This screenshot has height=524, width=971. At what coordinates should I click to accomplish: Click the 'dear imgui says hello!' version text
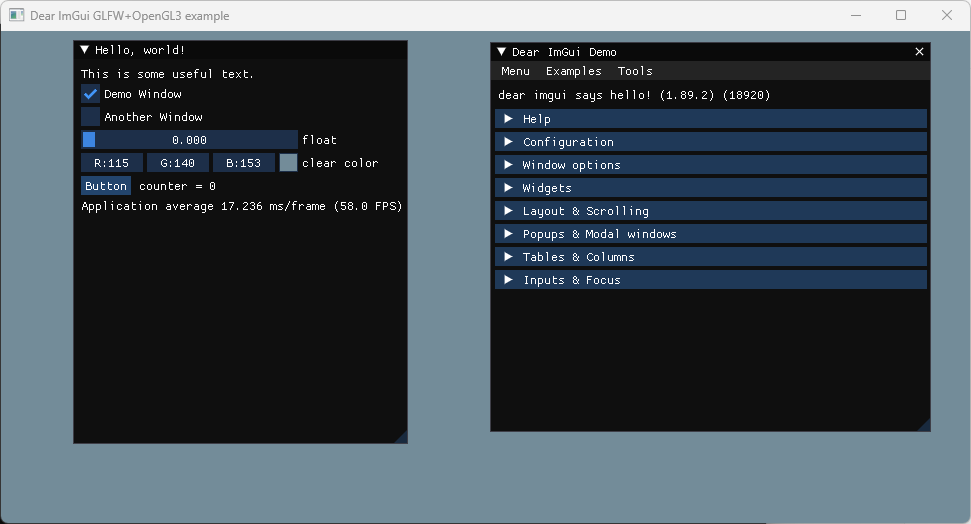[x=634, y=95]
